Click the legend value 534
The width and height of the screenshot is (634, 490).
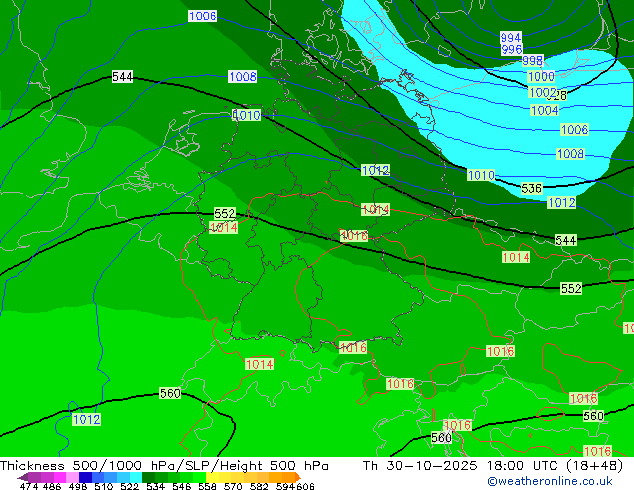pyautogui.click(x=155, y=486)
